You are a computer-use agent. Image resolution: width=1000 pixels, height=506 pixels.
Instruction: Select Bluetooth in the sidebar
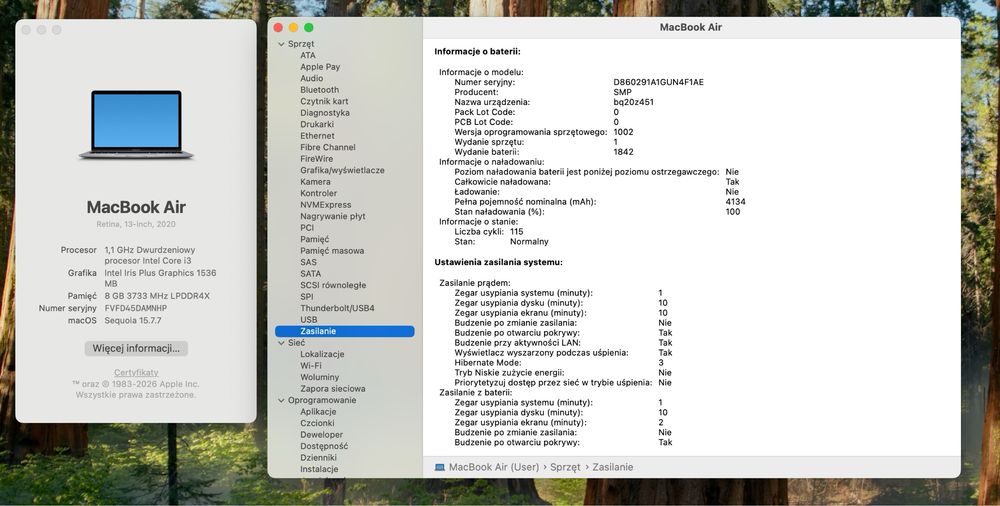320,90
